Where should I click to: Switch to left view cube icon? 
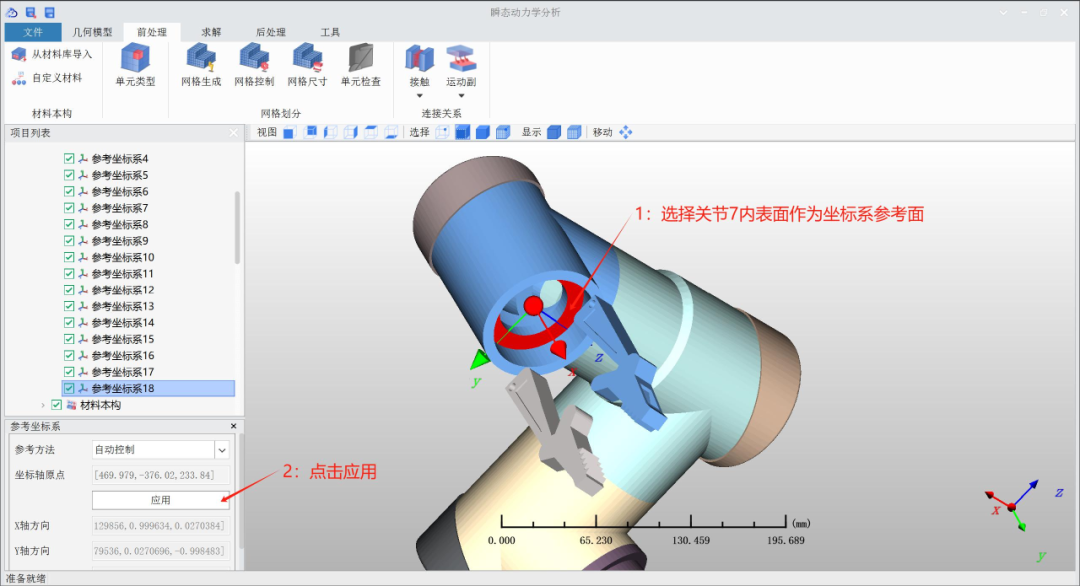pos(330,132)
